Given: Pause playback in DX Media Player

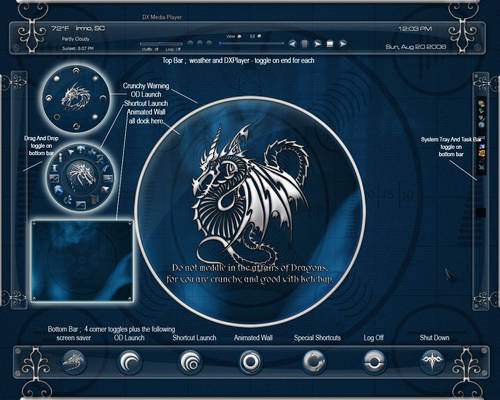Looking at the screenshot, I should coord(304,44).
